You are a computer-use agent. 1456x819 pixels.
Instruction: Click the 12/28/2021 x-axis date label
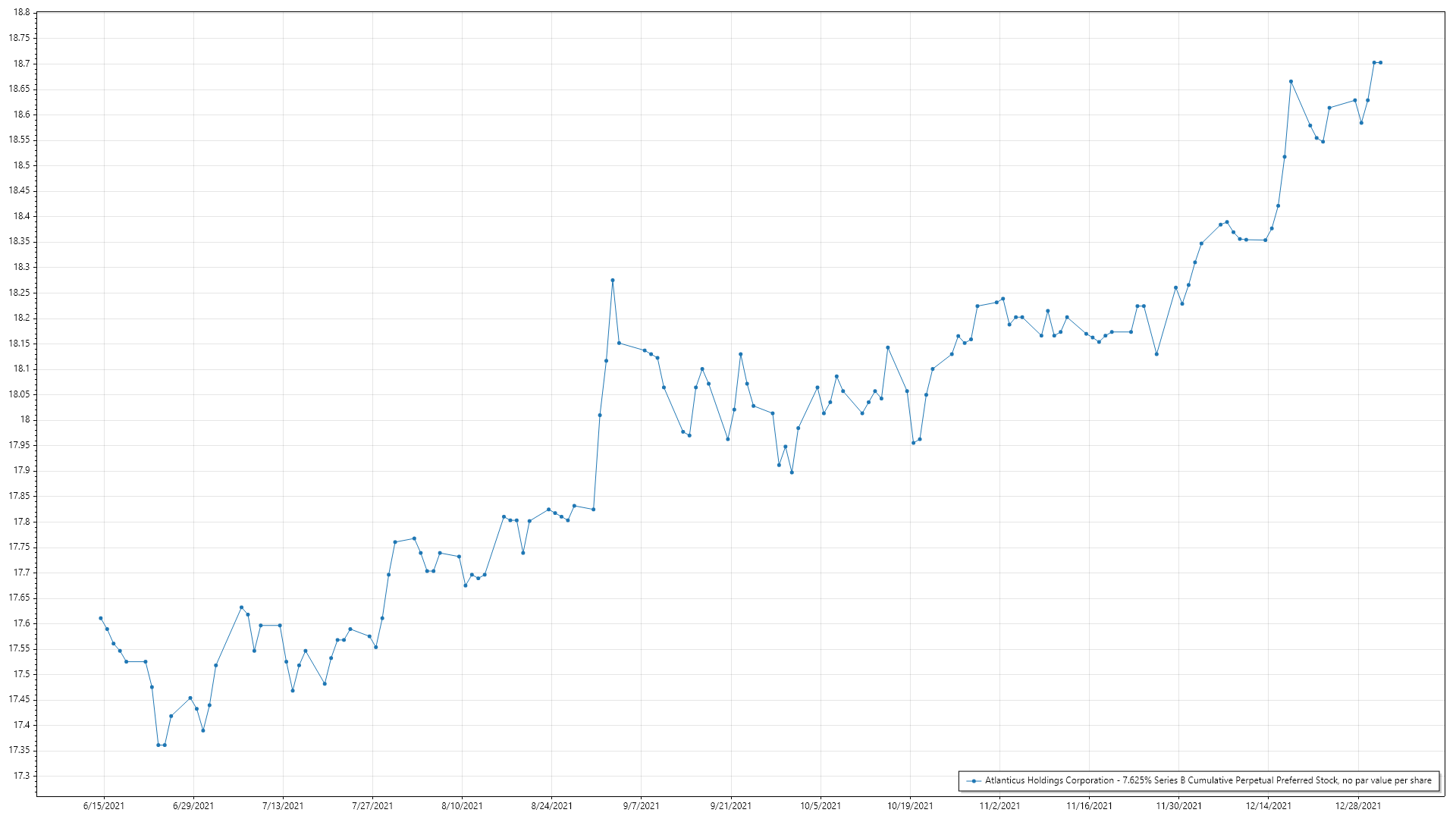pos(1357,806)
